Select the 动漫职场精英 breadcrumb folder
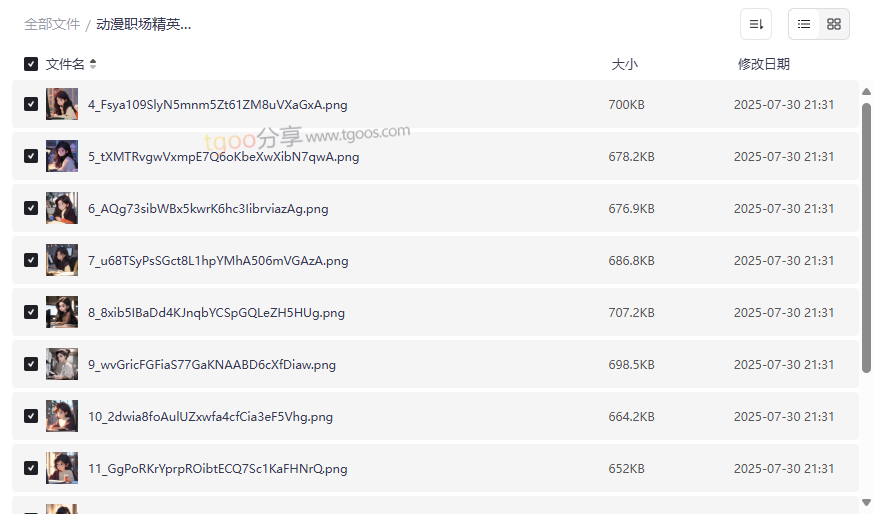Viewport: 874px width, 514px height. click(143, 24)
